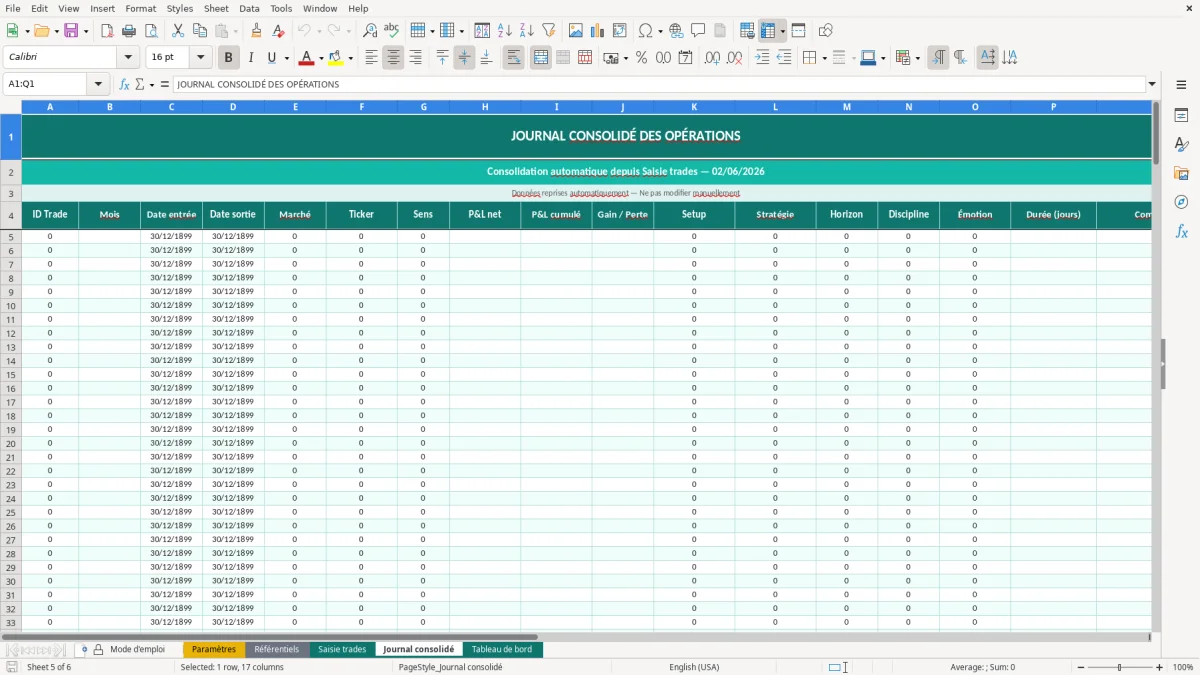
Task: Toggle Center Horizontally alignment
Action: pos(393,58)
